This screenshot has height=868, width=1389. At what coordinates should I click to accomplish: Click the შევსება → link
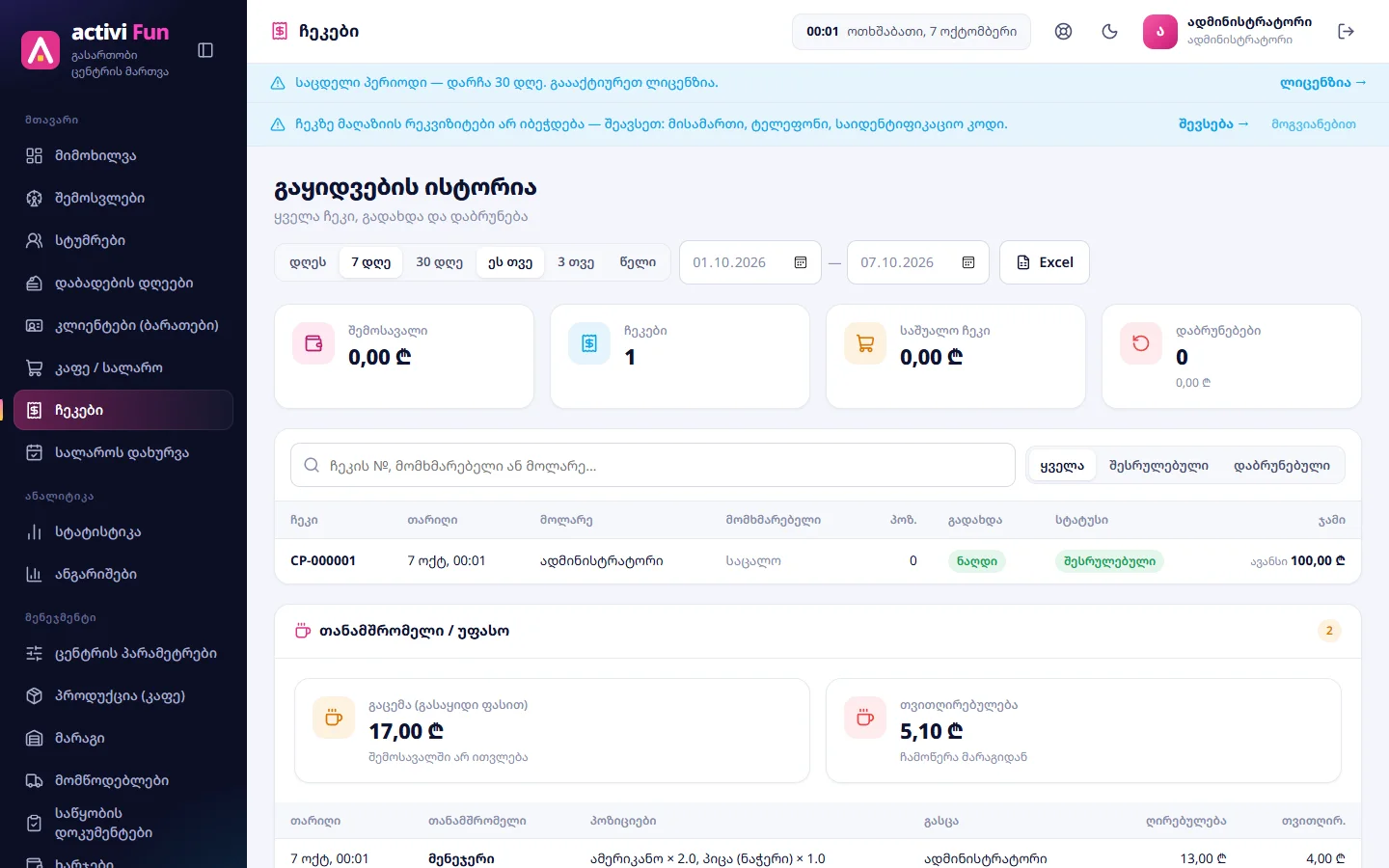[x=1213, y=124]
